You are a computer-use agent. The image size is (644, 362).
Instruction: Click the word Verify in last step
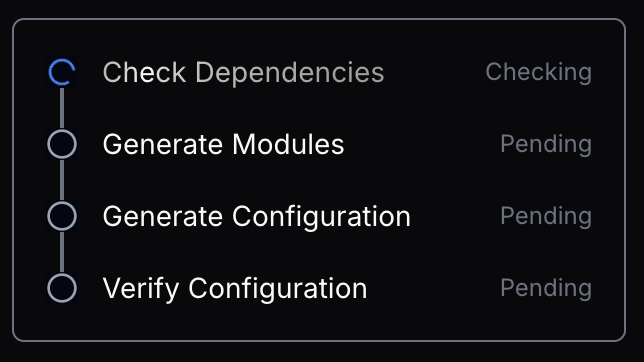point(141,289)
